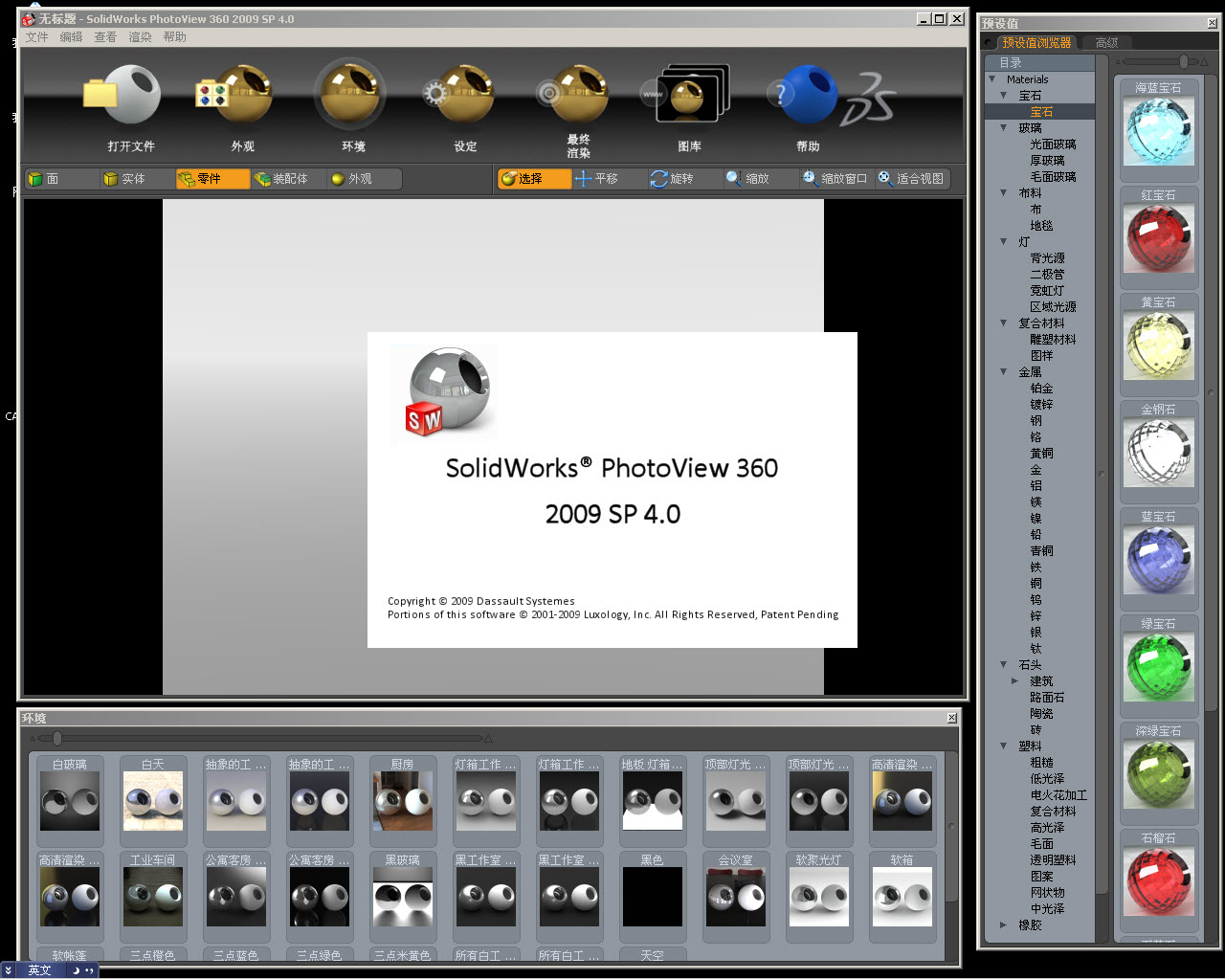Choose the 黄宝石 yellow gem preset

1159,345
